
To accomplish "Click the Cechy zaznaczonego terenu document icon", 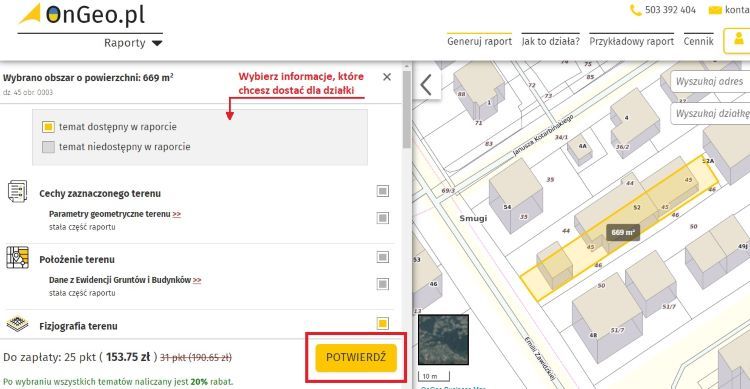I will 18,191.
